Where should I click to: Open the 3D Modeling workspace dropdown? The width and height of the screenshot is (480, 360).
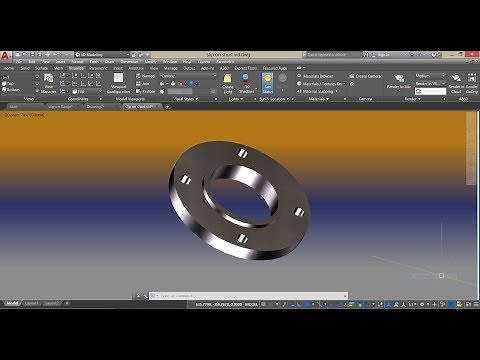point(102,54)
